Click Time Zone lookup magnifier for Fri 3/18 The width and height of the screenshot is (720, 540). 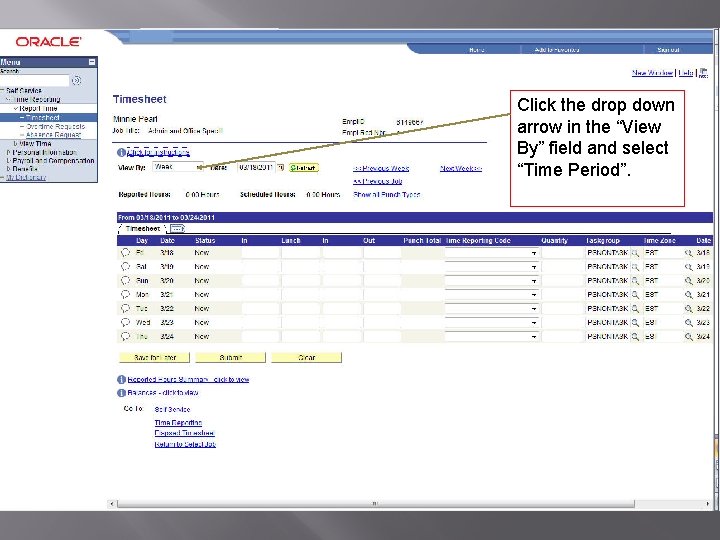[x=688, y=253]
